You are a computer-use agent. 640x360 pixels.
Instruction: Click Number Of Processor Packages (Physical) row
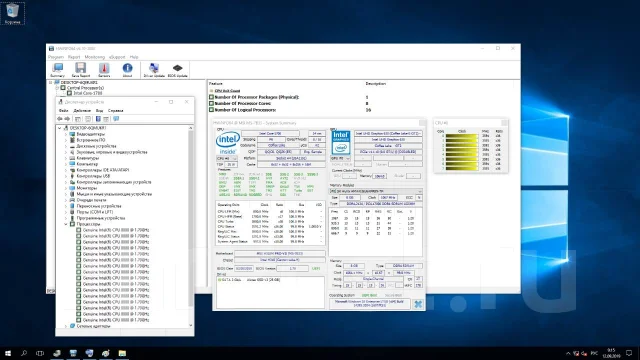click(x=257, y=97)
